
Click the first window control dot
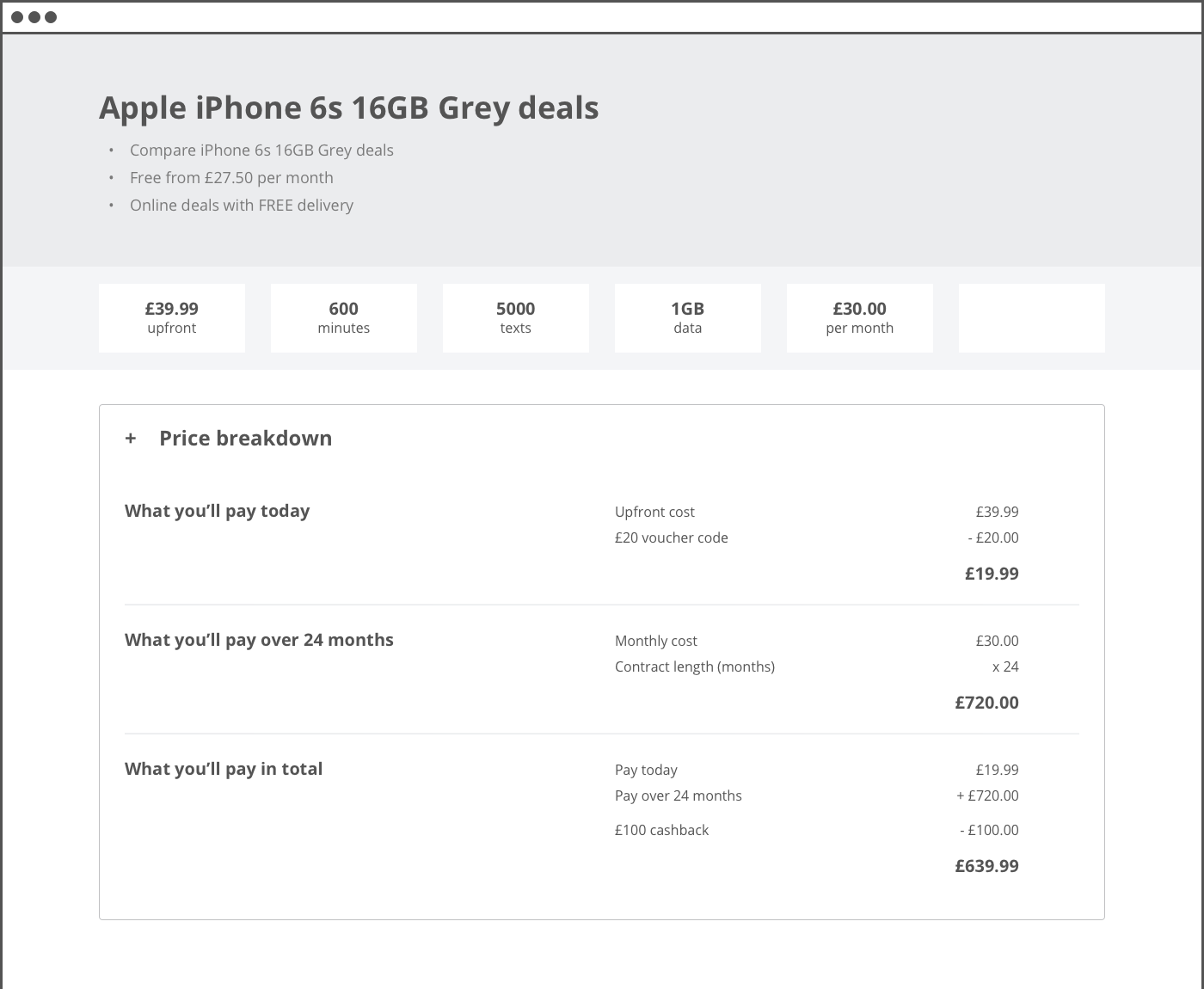[17, 17]
